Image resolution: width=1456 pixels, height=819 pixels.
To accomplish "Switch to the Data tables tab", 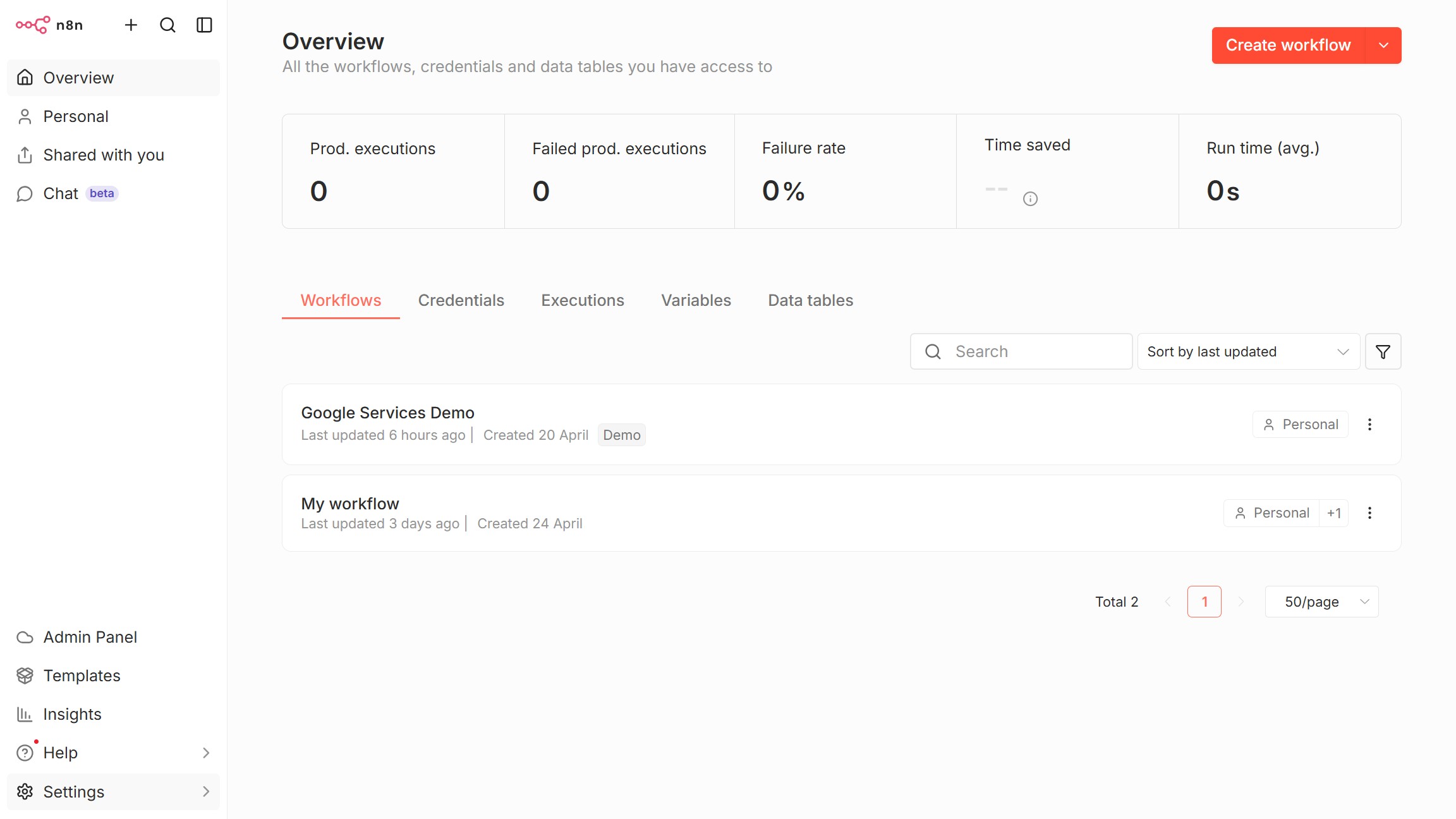I will (810, 300).
